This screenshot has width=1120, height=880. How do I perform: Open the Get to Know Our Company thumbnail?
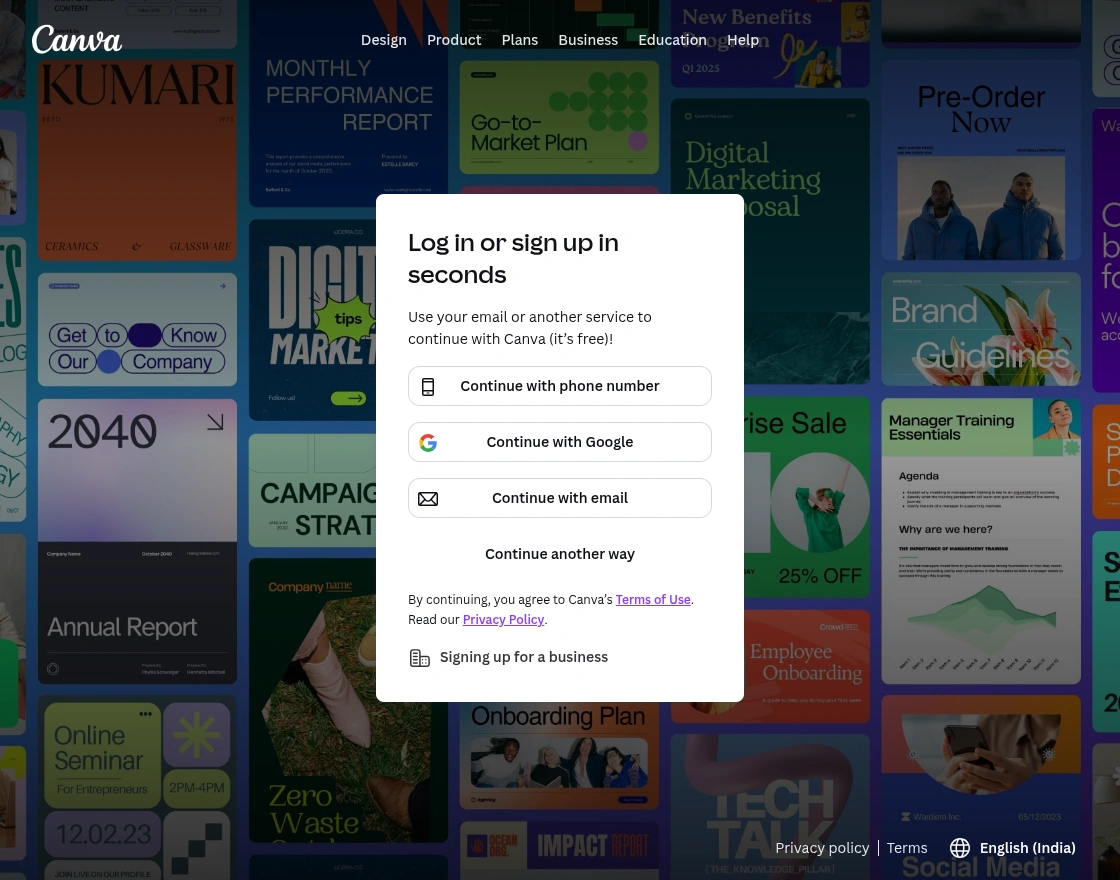[x=137, y=329]
